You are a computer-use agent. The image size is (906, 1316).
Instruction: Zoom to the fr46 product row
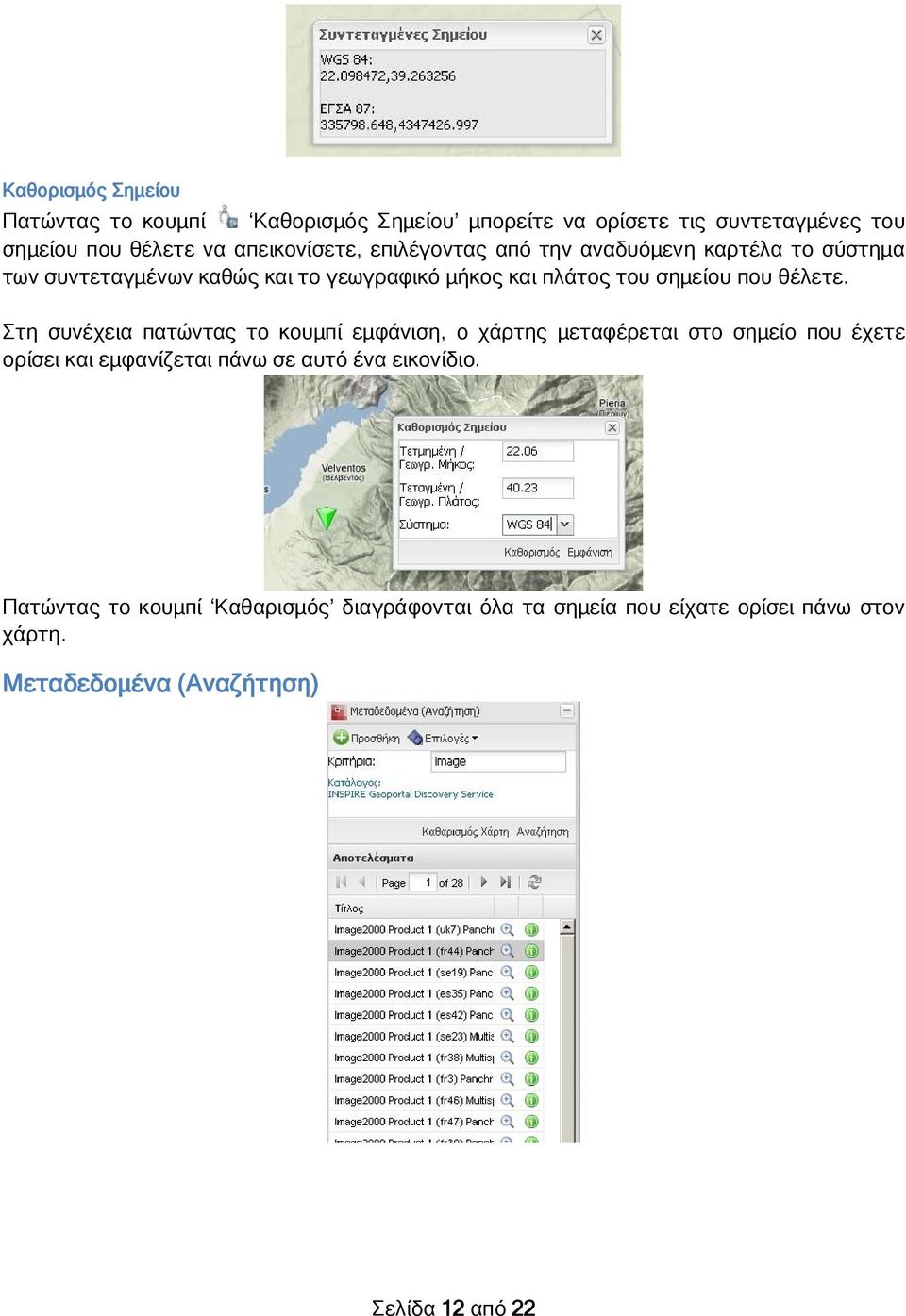pos(507,1100)
